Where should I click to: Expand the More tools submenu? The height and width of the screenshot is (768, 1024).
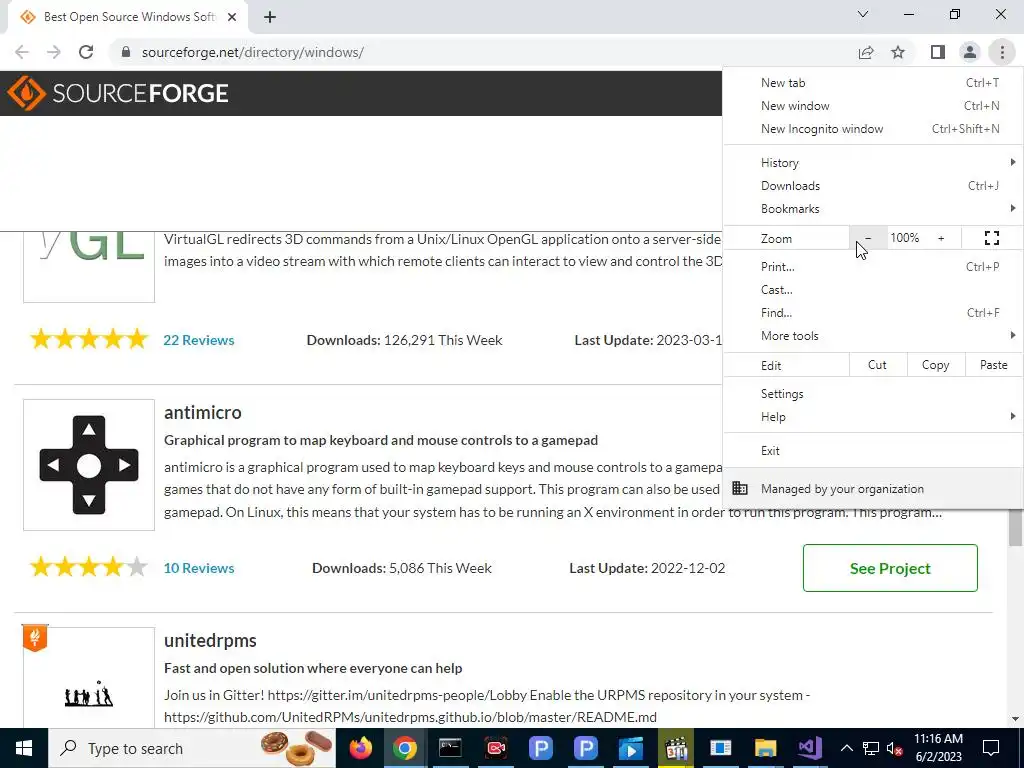872,335
